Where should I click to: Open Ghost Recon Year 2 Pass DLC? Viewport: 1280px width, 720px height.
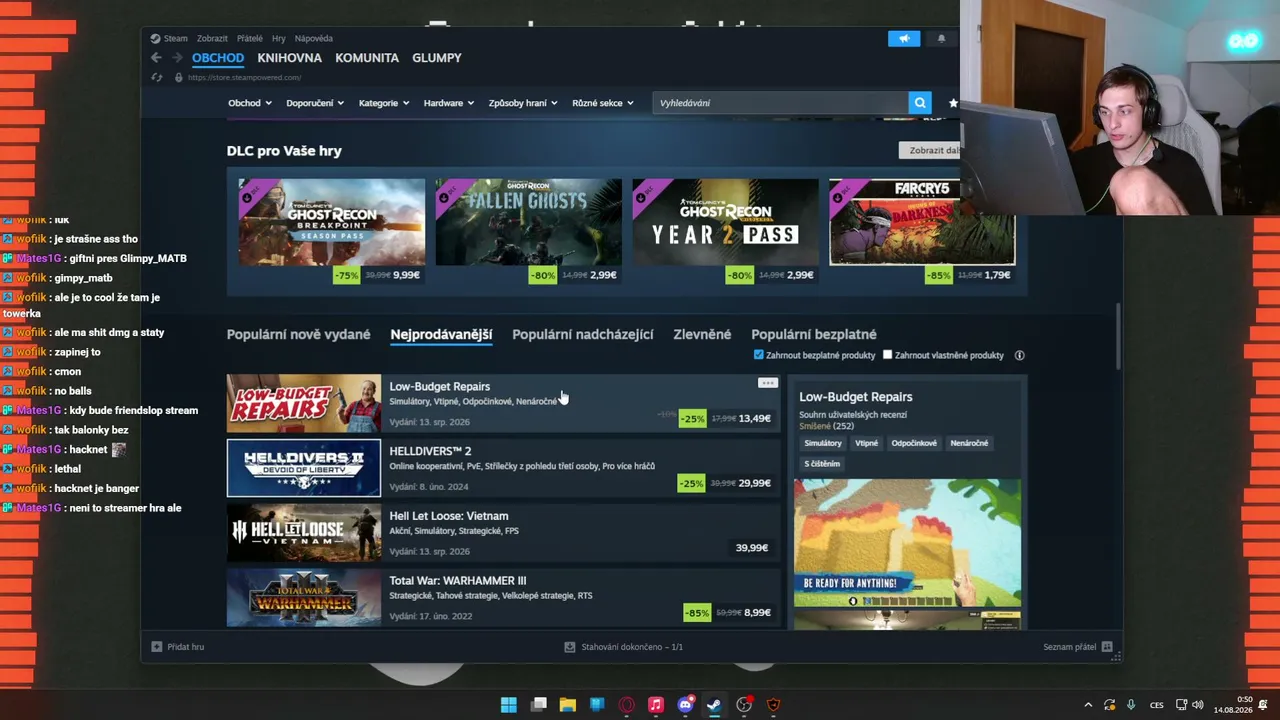[x=725, y=232]
